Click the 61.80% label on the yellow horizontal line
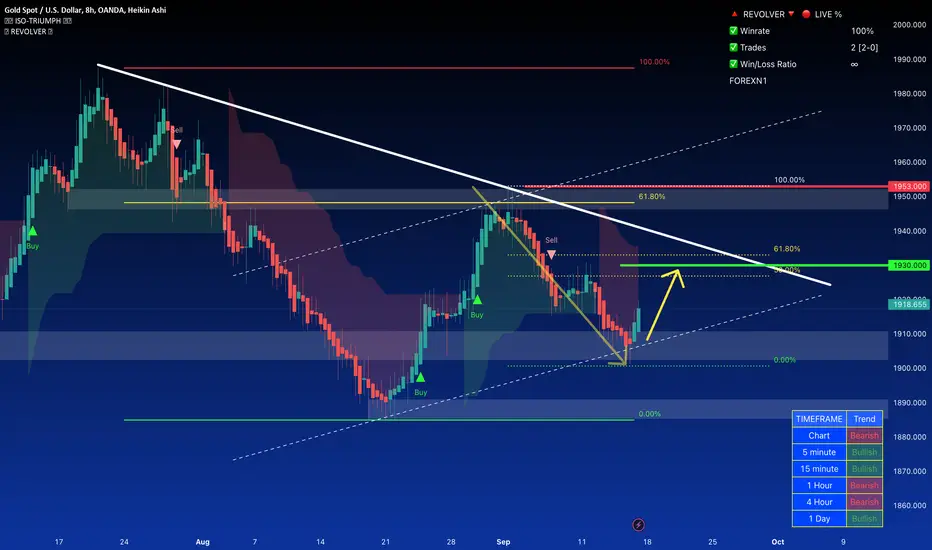 [651, 196]
